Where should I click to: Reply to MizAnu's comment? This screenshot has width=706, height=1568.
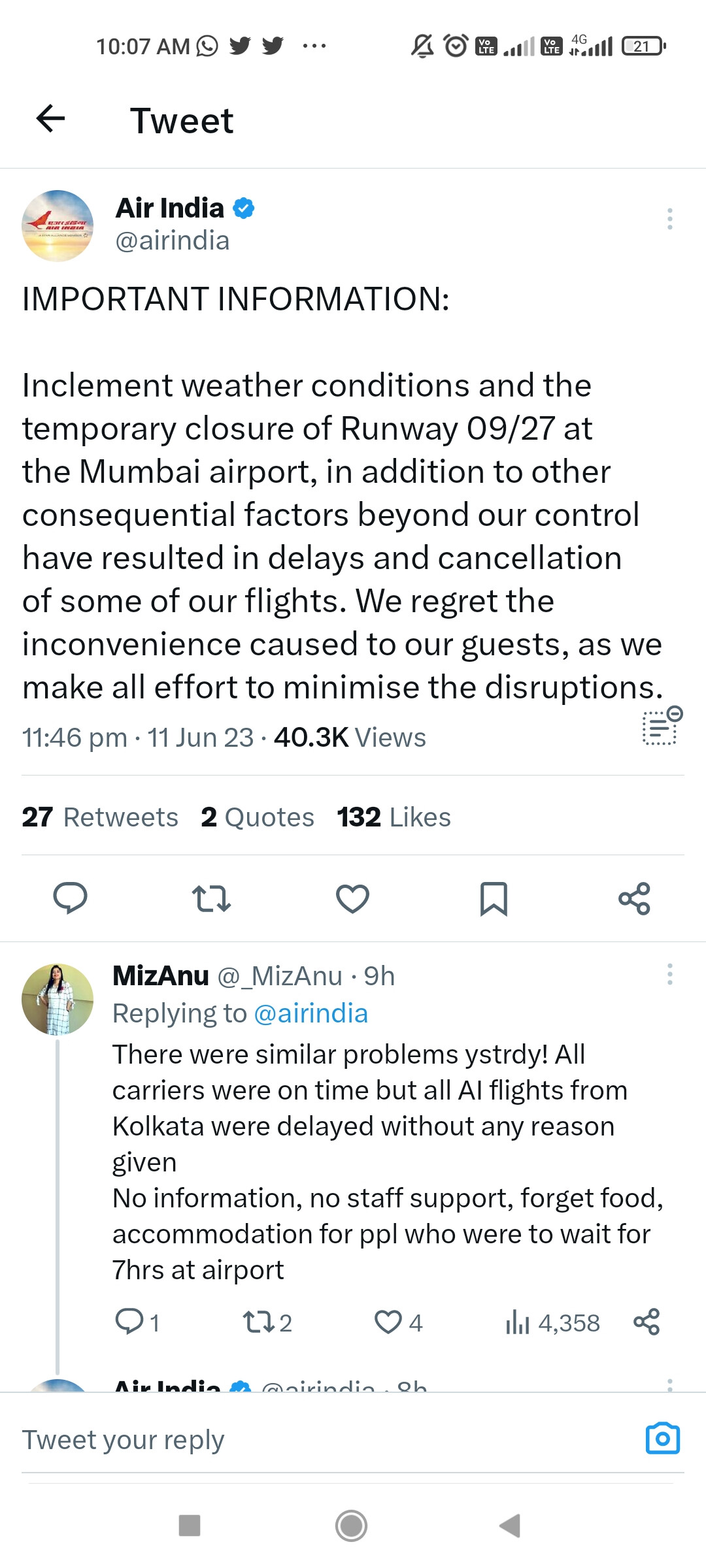129,1322
